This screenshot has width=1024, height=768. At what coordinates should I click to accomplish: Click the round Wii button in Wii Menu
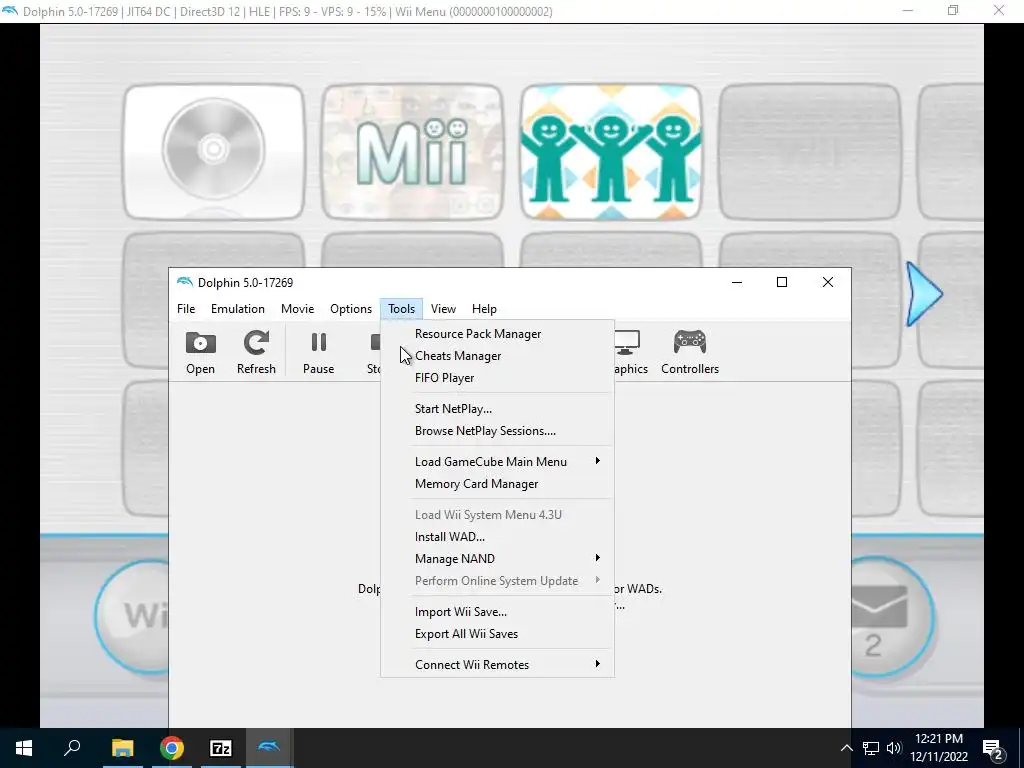tap(134, 616)
